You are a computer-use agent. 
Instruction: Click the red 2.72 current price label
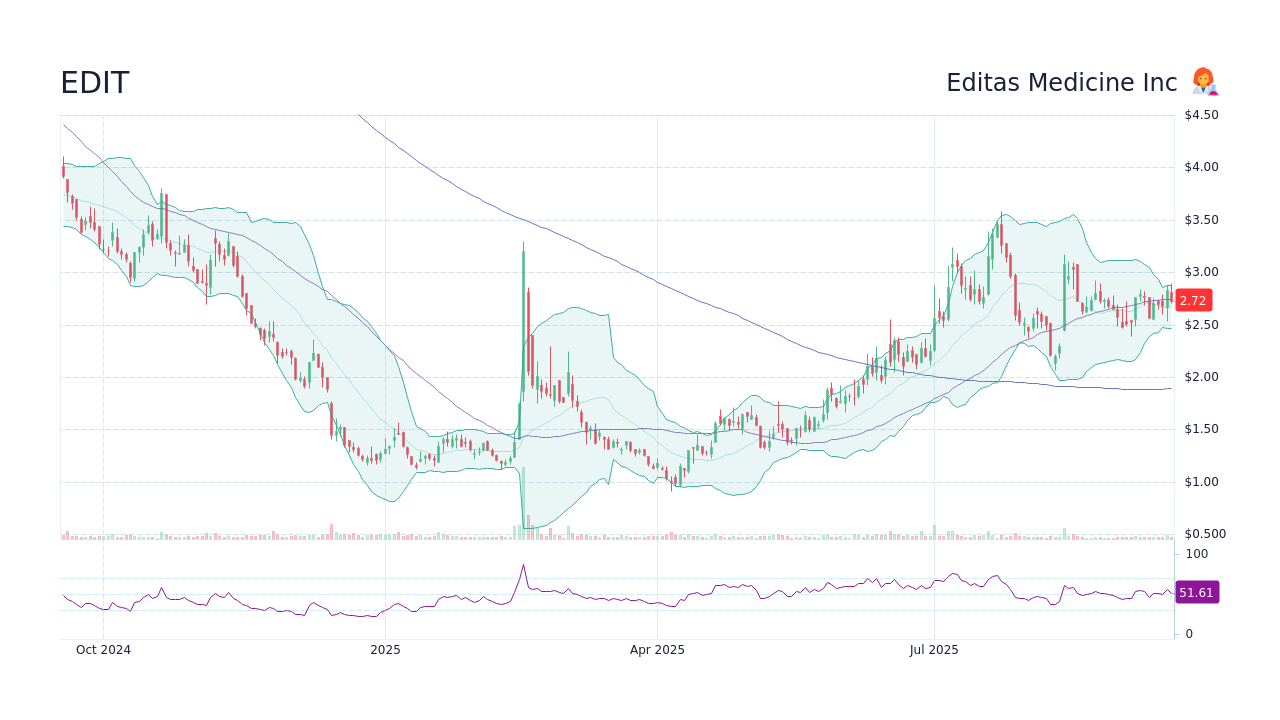(x=1193, y=300)
